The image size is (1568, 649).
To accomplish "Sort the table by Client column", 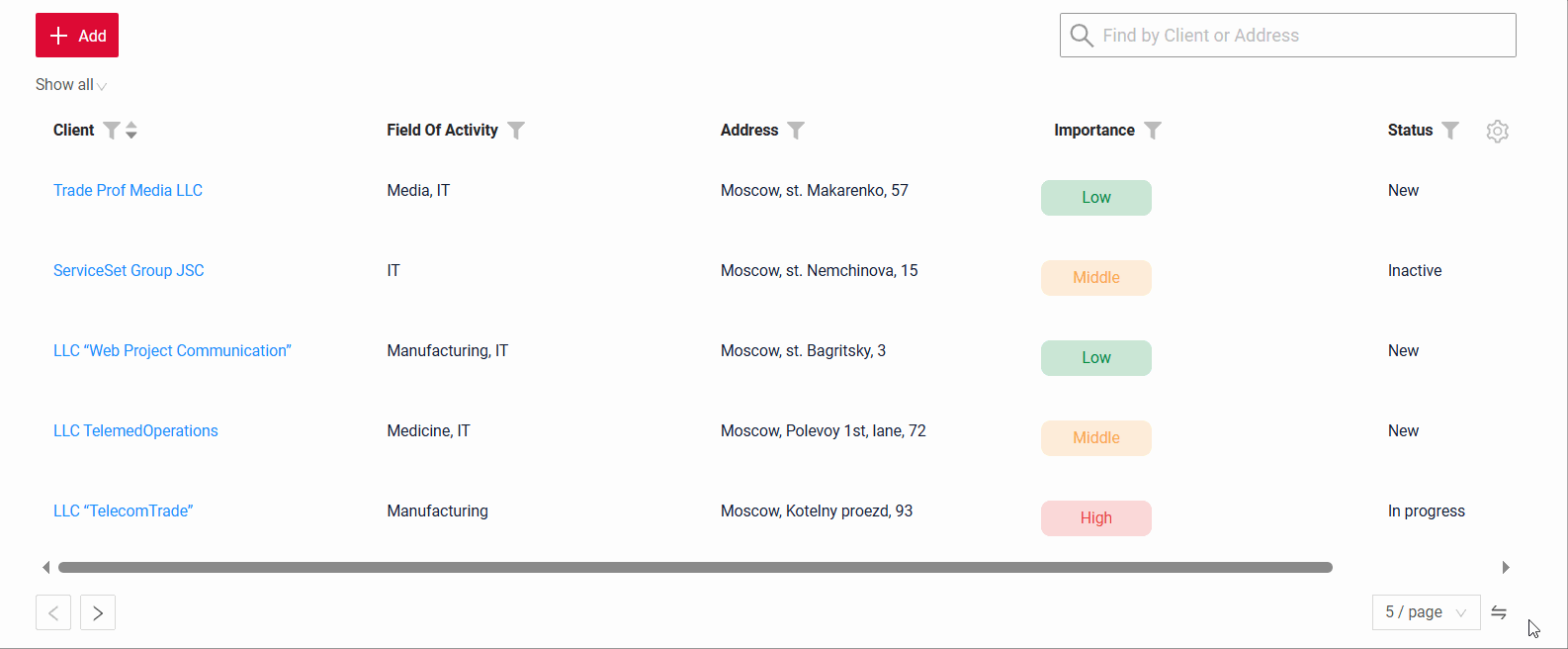I will click(x=131, y=131).
